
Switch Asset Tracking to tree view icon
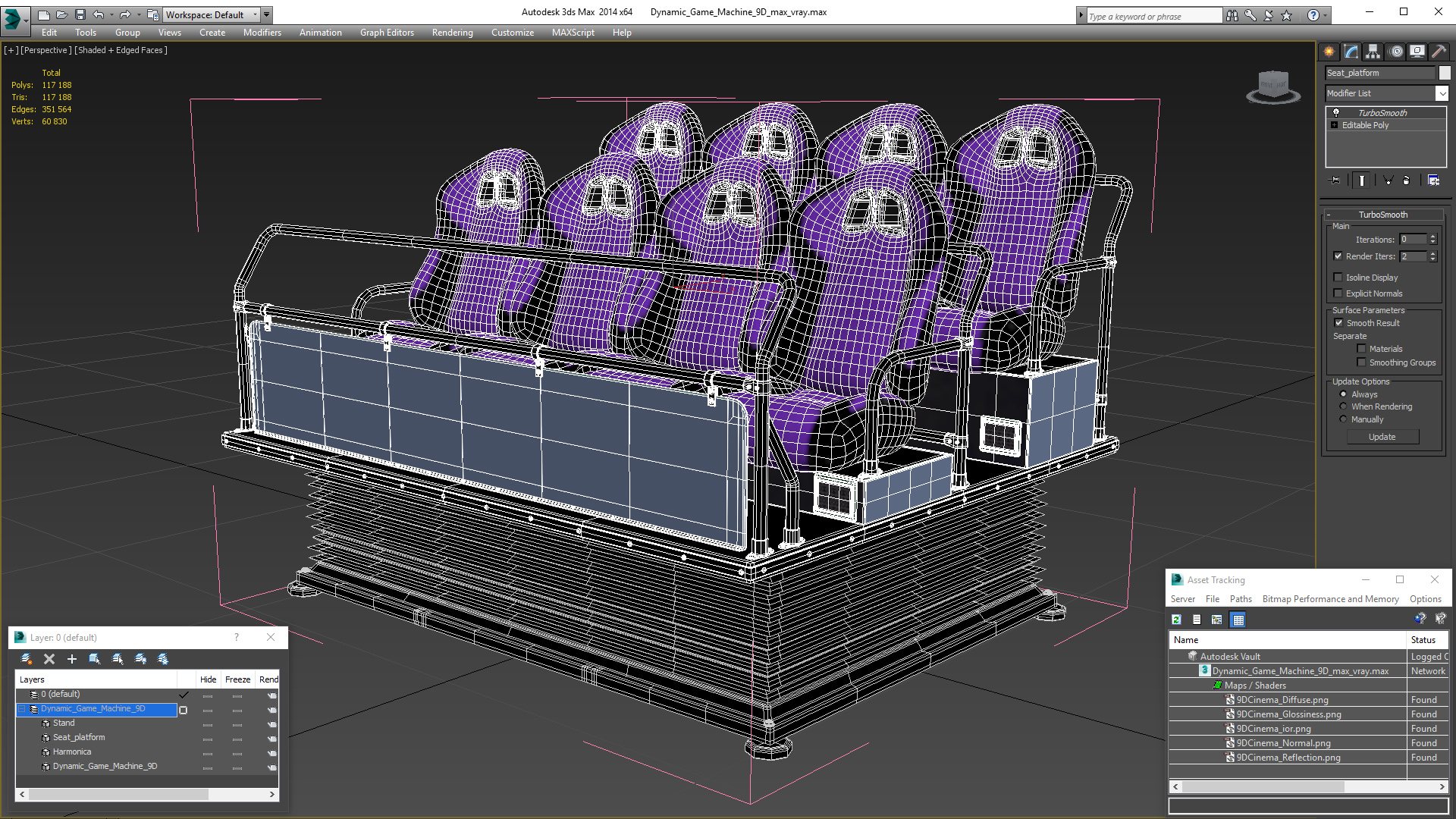[1217, 620]
